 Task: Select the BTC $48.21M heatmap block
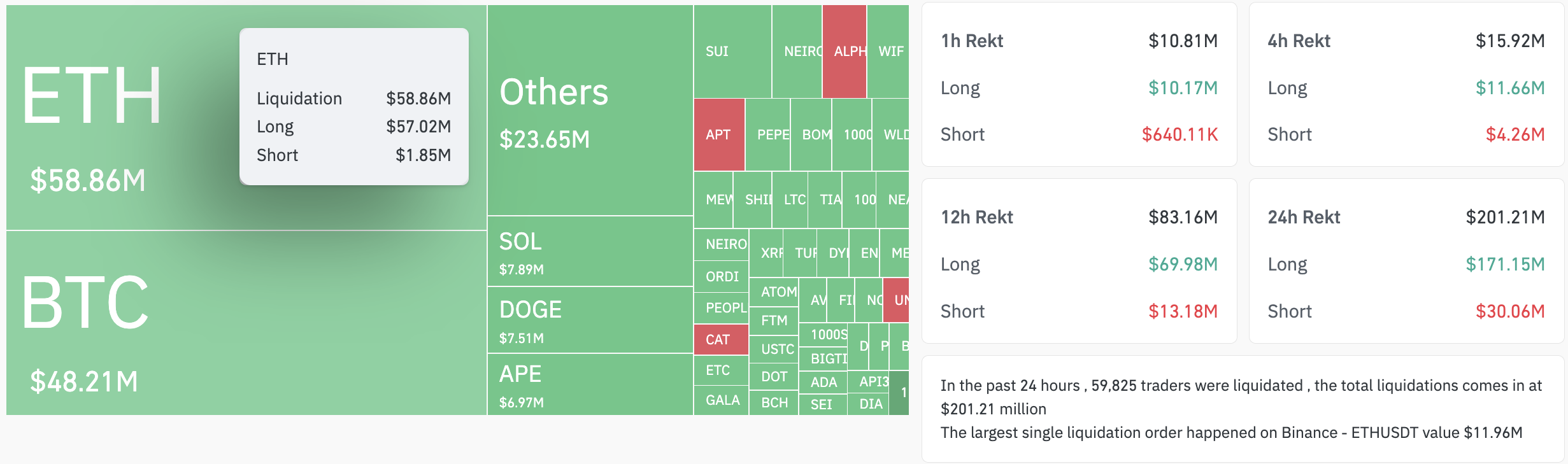click(245, 323)
